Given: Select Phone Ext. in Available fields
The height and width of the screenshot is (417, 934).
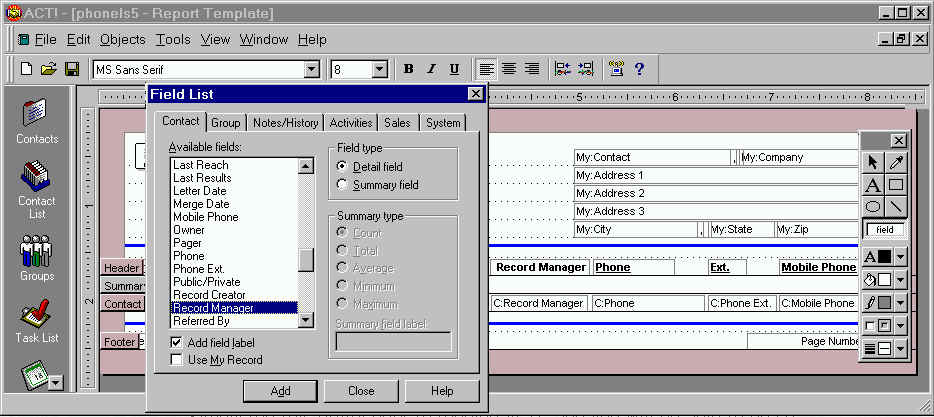Looking at the screenshot, I should pyautogui.click(x=234, y=269).
